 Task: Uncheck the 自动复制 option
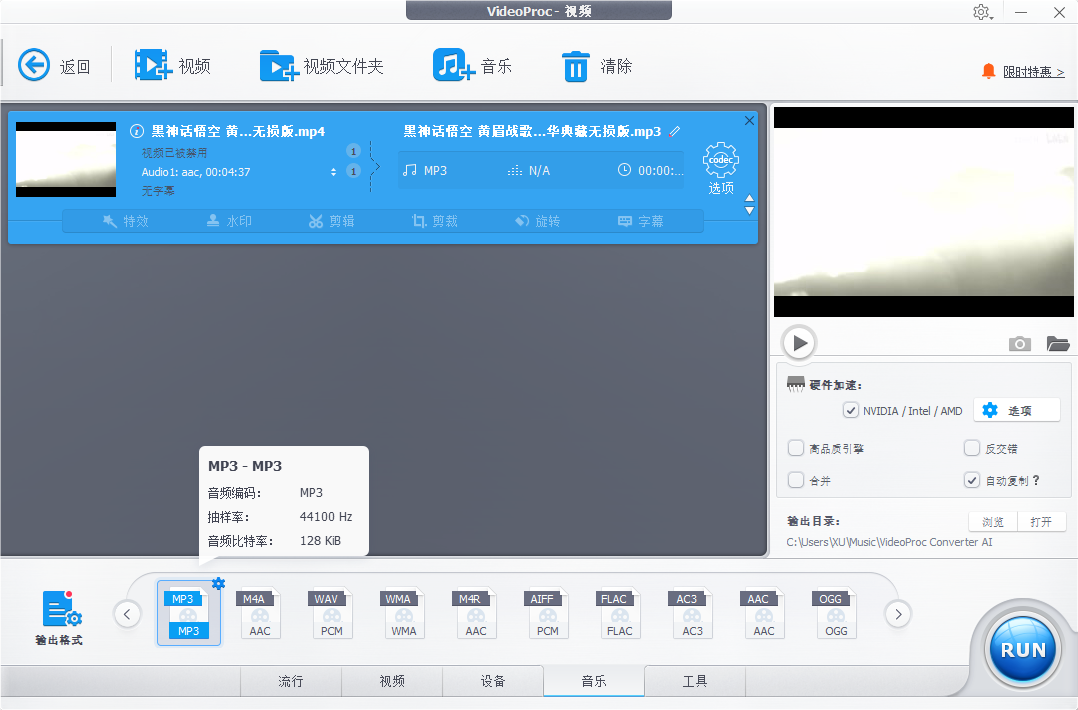971,480
